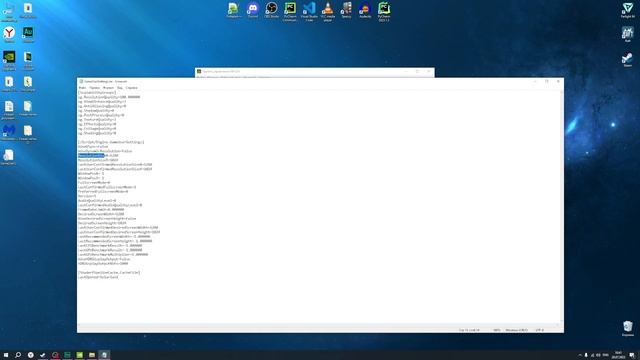Switch to Notepad via taskbar icon
Screen dimensions: 640x360
coord(104,355)
